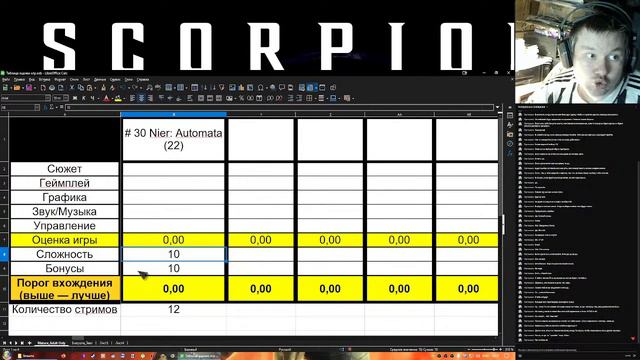Click the Insert image icon

(x=232, y=87)
